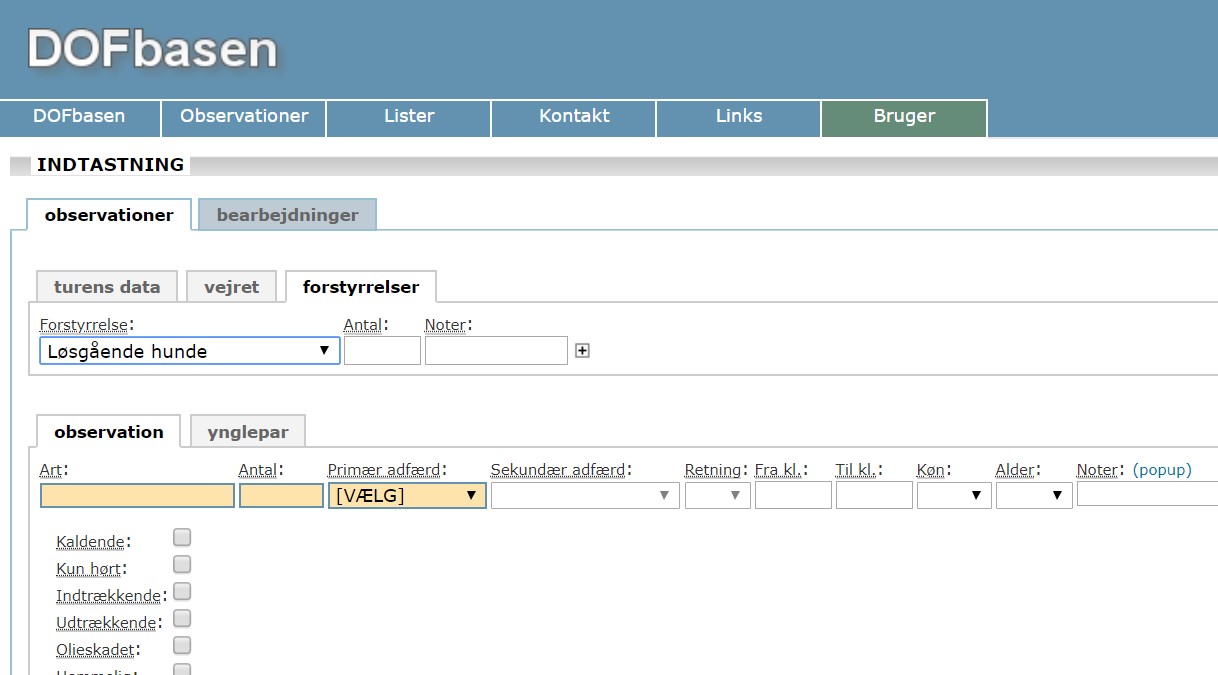Click the Kaldende label
Image resolution: width=1218 pixels, height=675 pixels.
tap(91, 542)
